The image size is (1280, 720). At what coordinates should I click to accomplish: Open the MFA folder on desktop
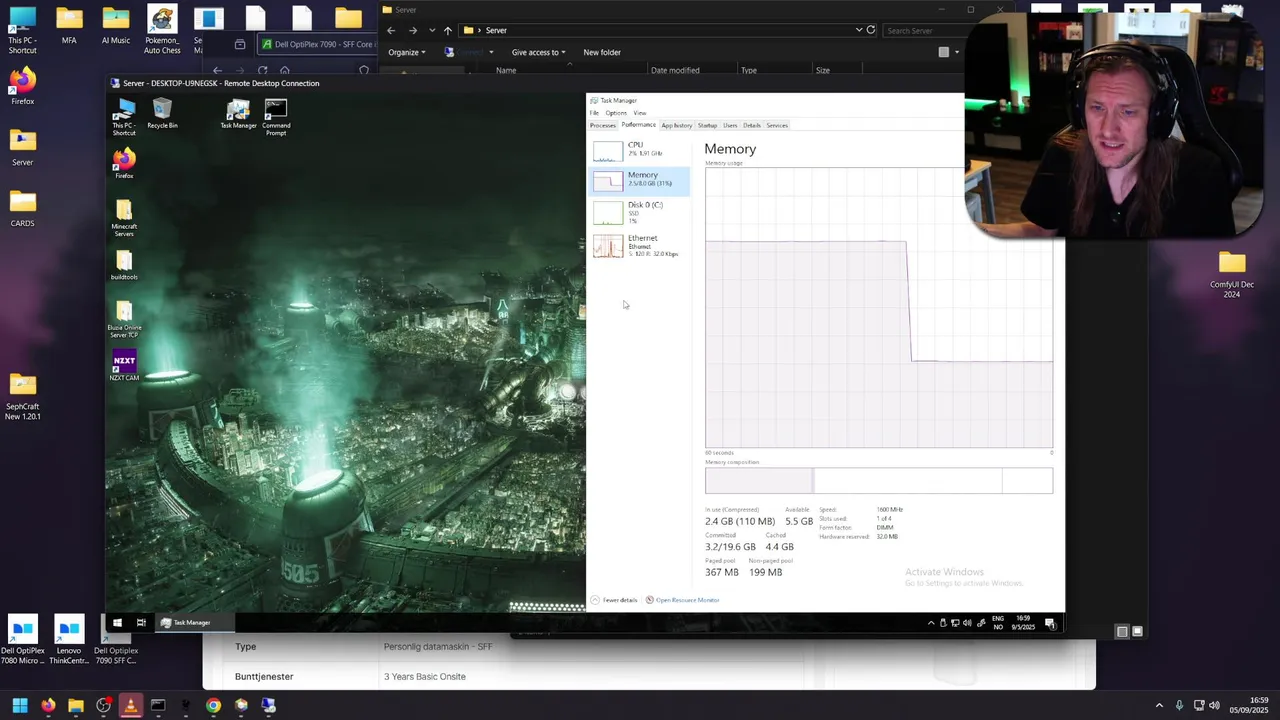[x=69, y=26]
